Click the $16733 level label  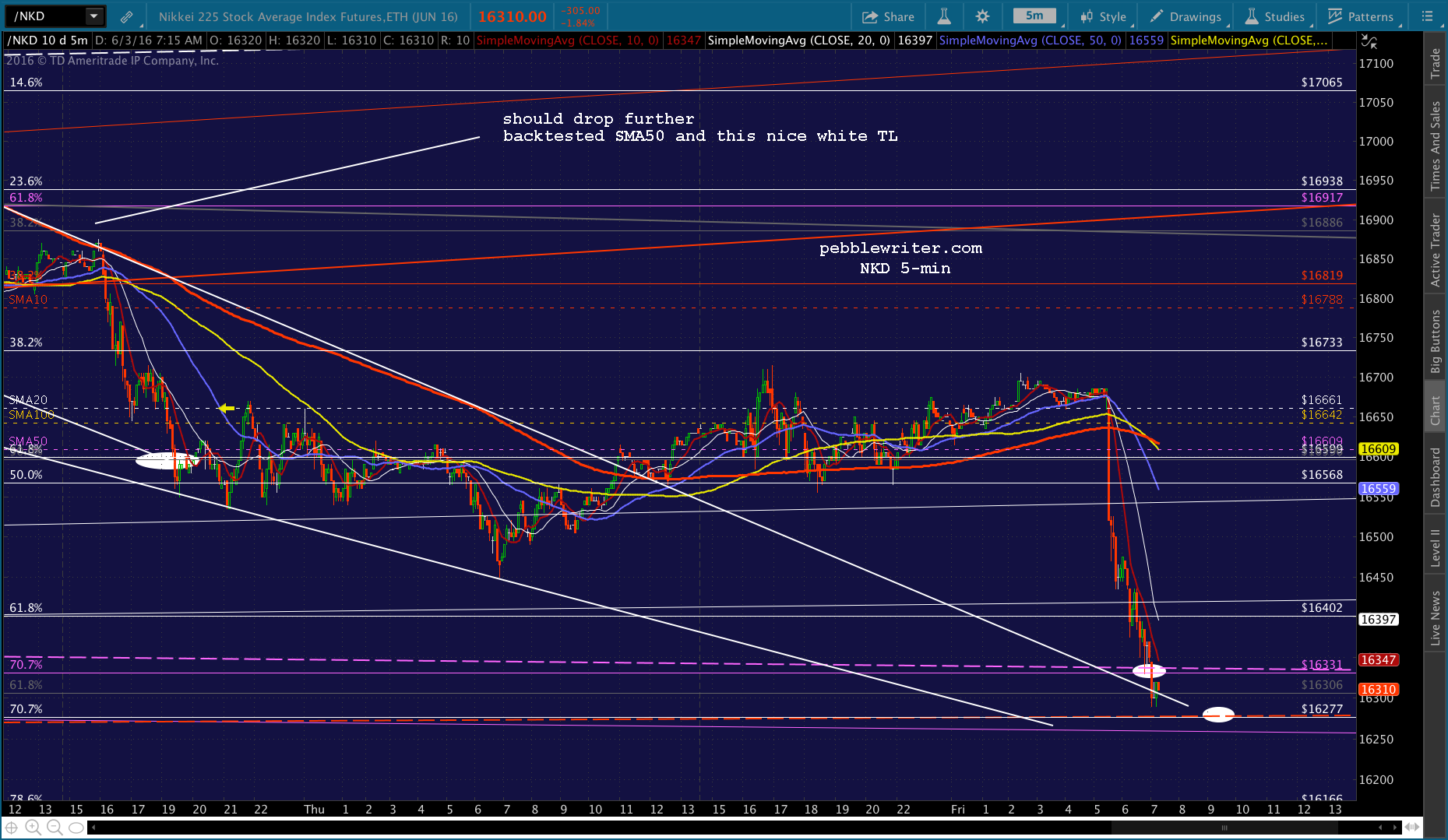pos(1322,343)
